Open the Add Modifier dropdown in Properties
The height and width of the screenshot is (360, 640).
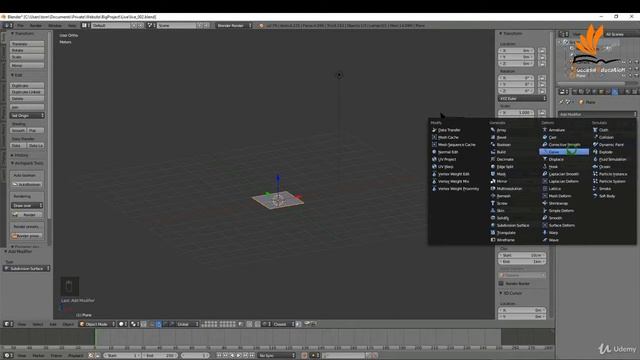(x=597, y=114)
